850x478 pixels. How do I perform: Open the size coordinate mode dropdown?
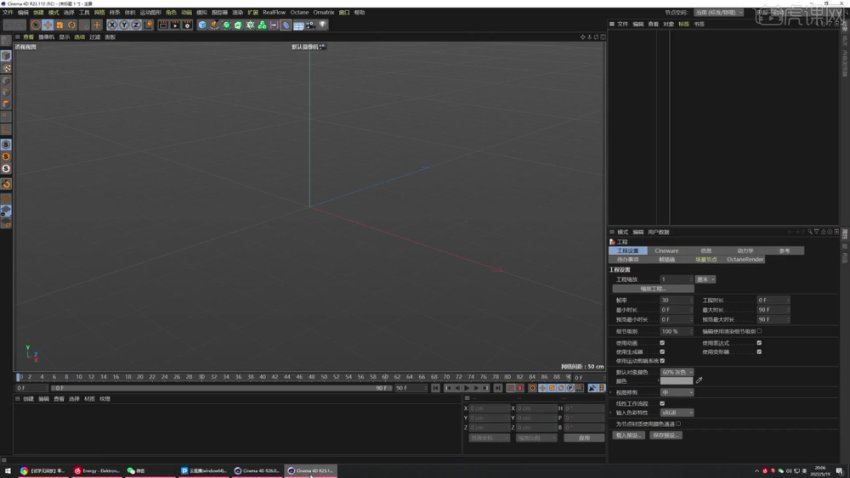click(536, 438)
